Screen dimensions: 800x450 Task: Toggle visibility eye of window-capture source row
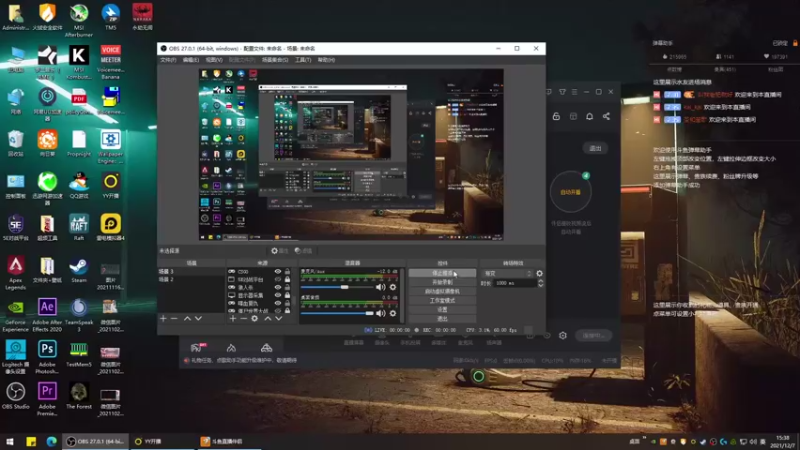click(278, 280)
